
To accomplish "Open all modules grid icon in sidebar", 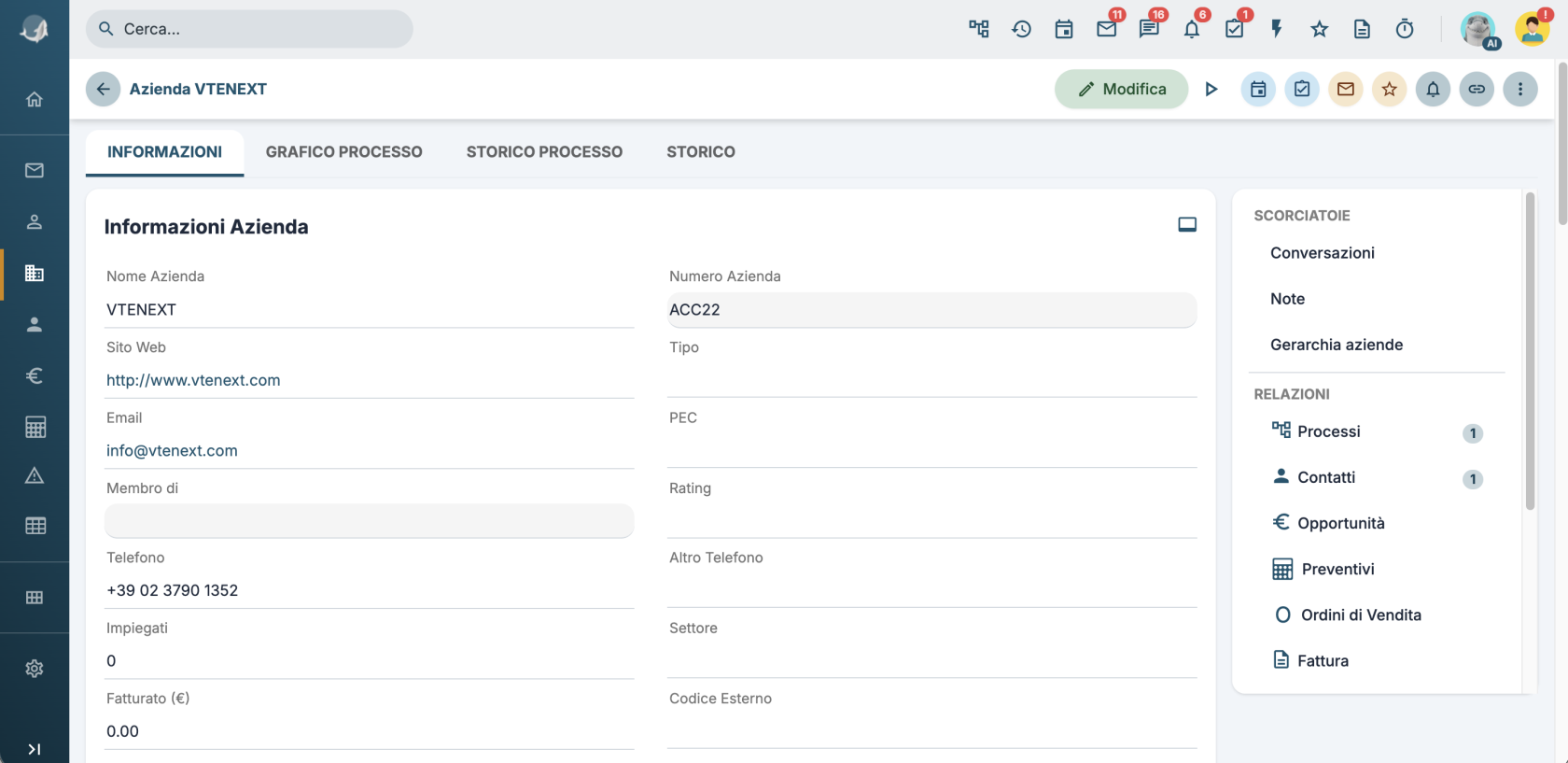I will pos(35,598).
